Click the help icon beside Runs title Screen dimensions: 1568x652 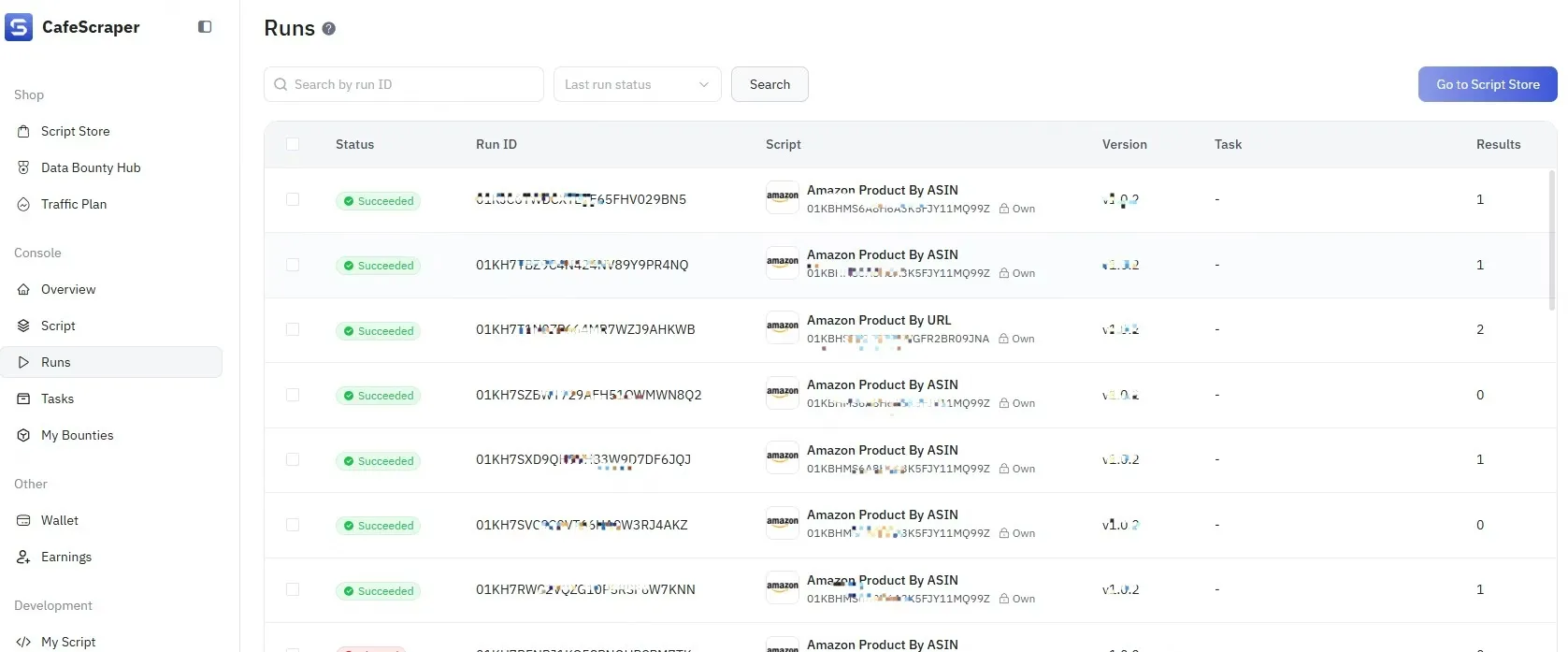[329, 29]
